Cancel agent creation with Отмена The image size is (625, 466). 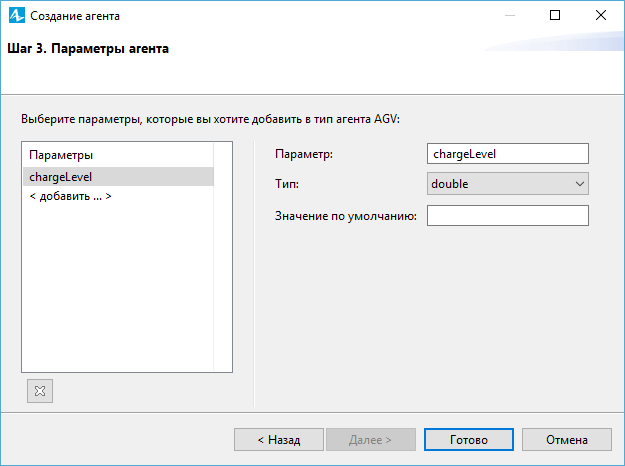(x=567, y=440)
